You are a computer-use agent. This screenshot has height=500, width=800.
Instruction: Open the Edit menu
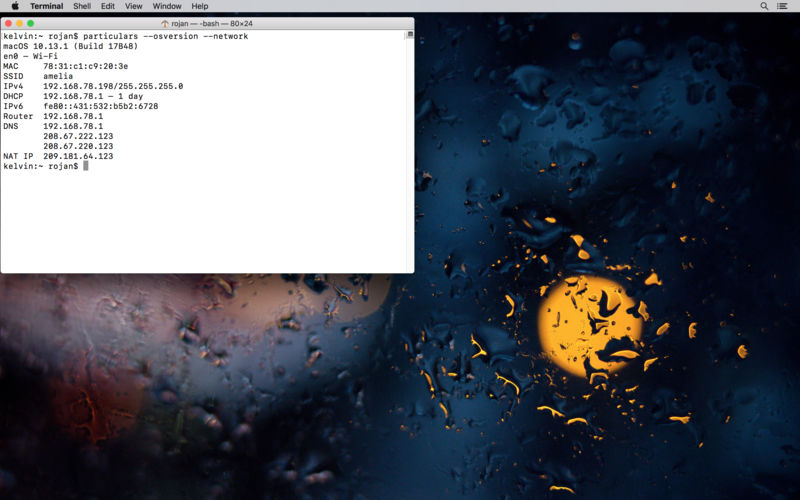[108, 6]
